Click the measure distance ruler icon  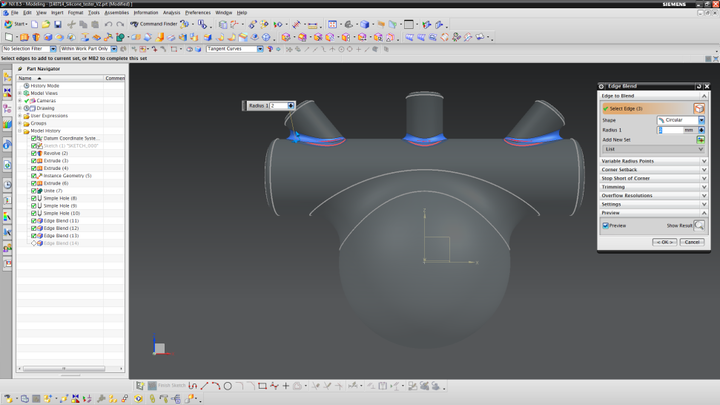coord(313,24)
